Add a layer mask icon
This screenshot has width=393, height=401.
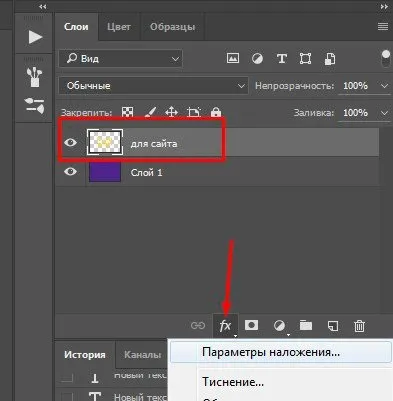pos(251,325)
